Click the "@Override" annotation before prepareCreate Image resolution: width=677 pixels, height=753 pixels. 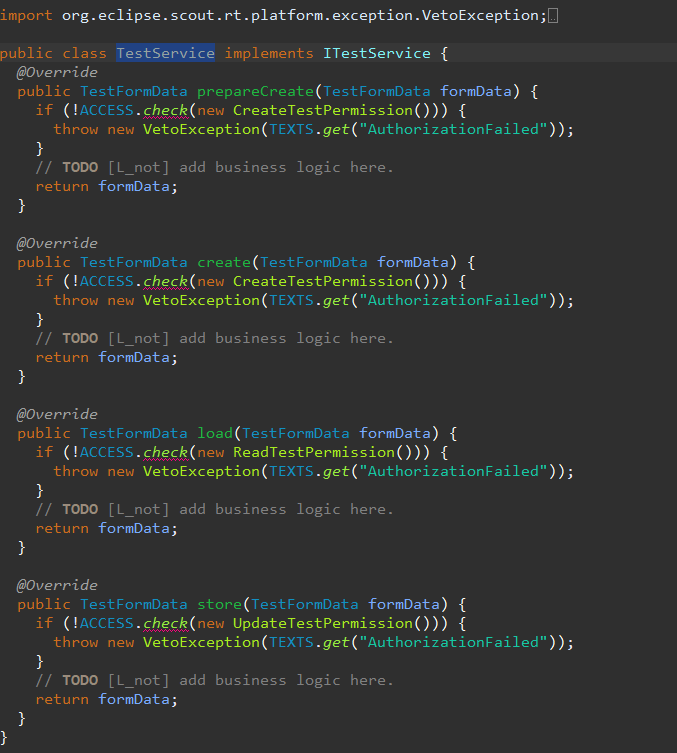tap(57, 72)
